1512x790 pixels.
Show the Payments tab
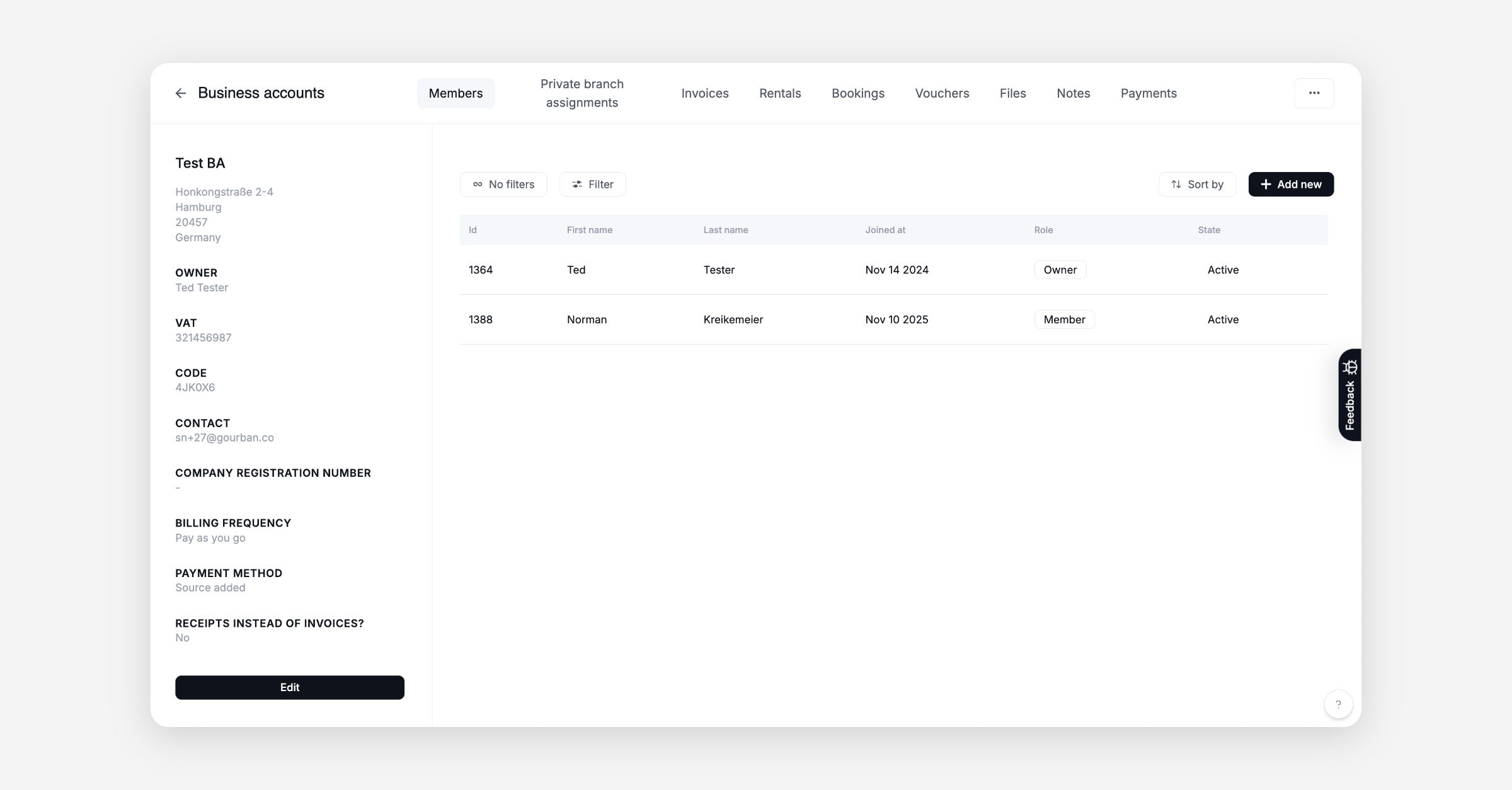[x=1148, y=93]
